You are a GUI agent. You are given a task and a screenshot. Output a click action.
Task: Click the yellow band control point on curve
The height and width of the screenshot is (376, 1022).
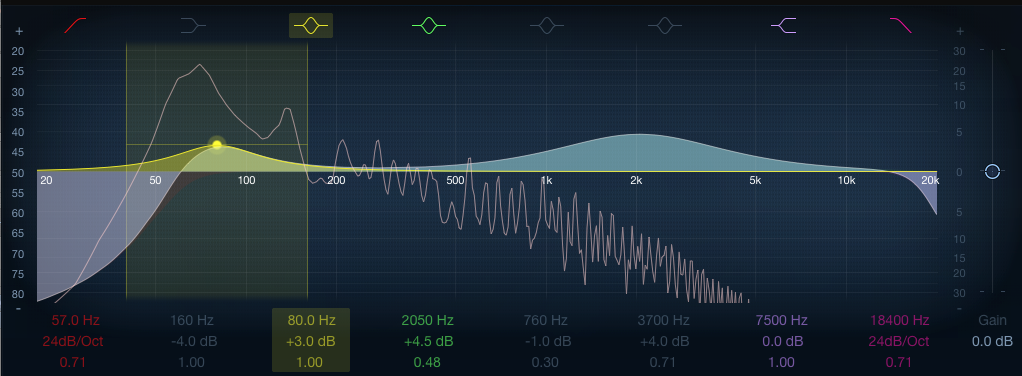click(217, 145)
